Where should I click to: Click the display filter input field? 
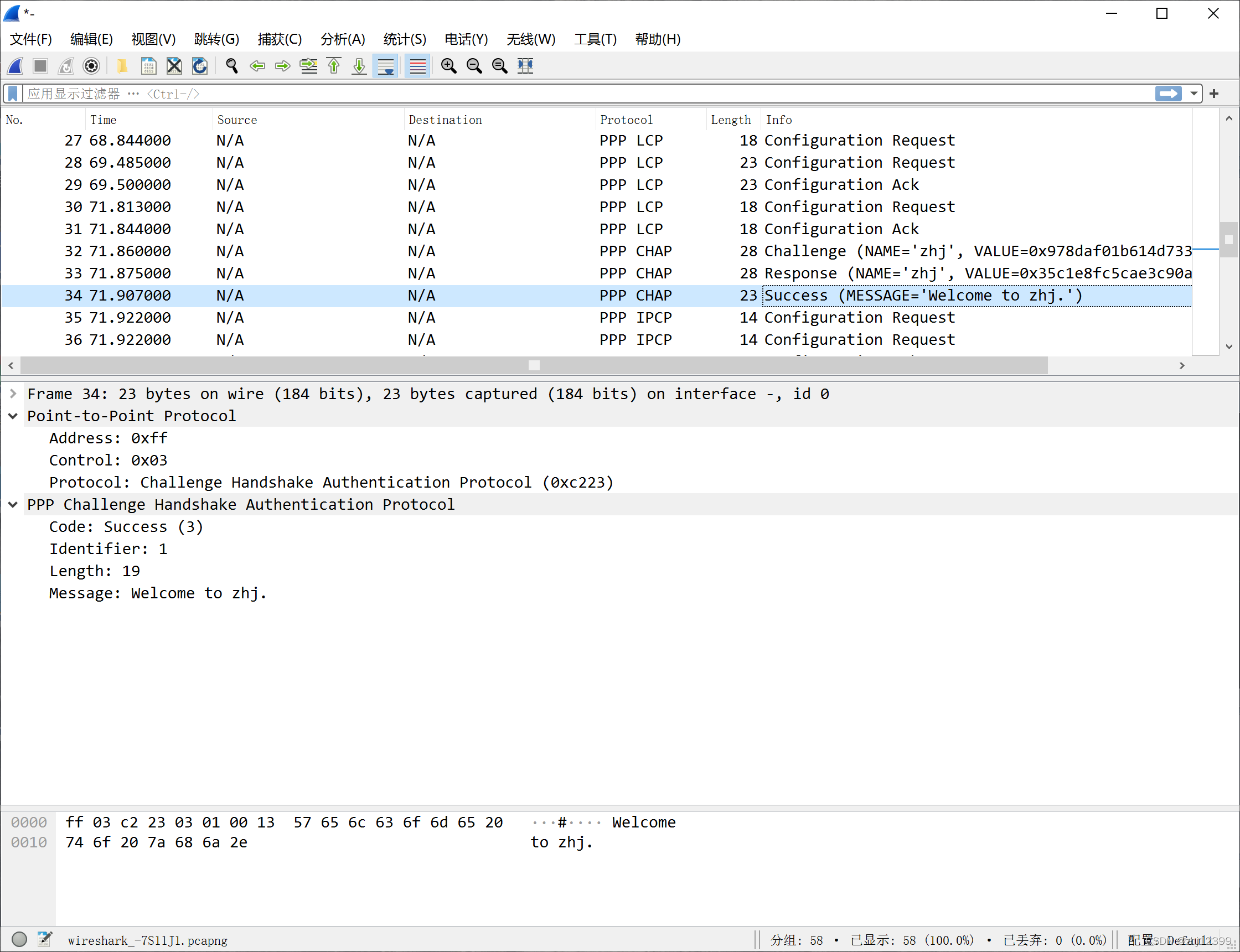pyautogui.click(x=588, y=94)
